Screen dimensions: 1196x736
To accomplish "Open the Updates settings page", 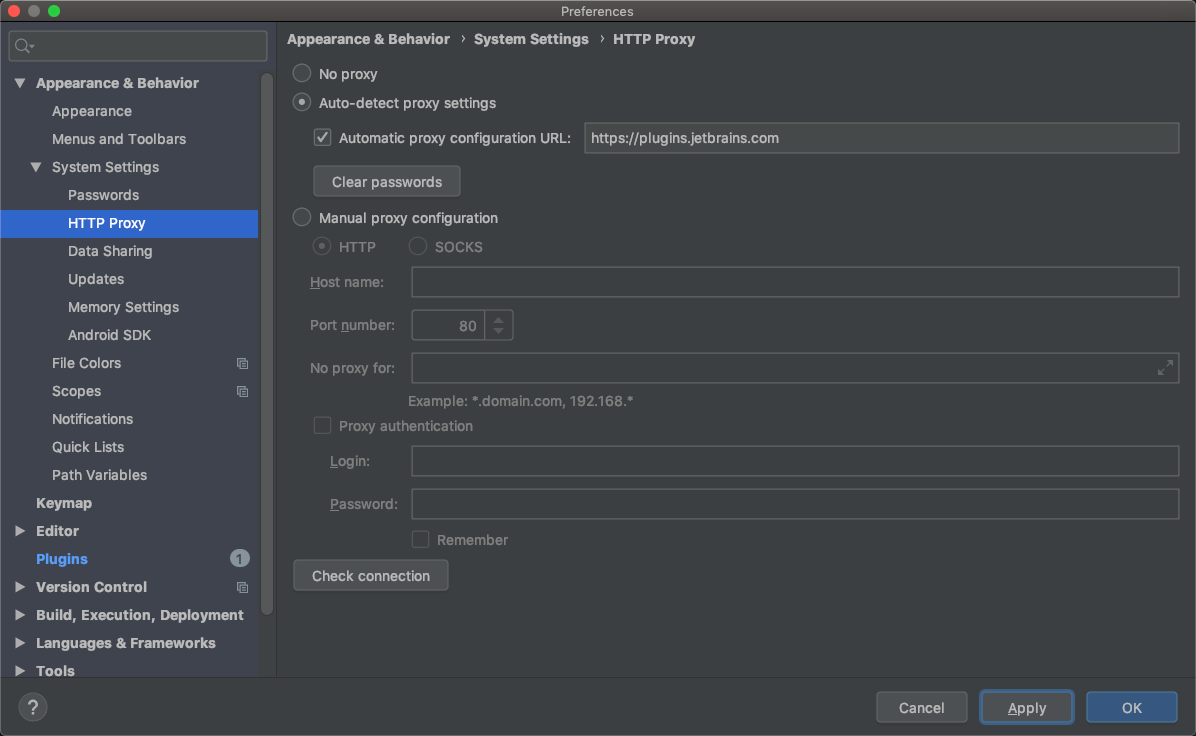I will 96,279.
